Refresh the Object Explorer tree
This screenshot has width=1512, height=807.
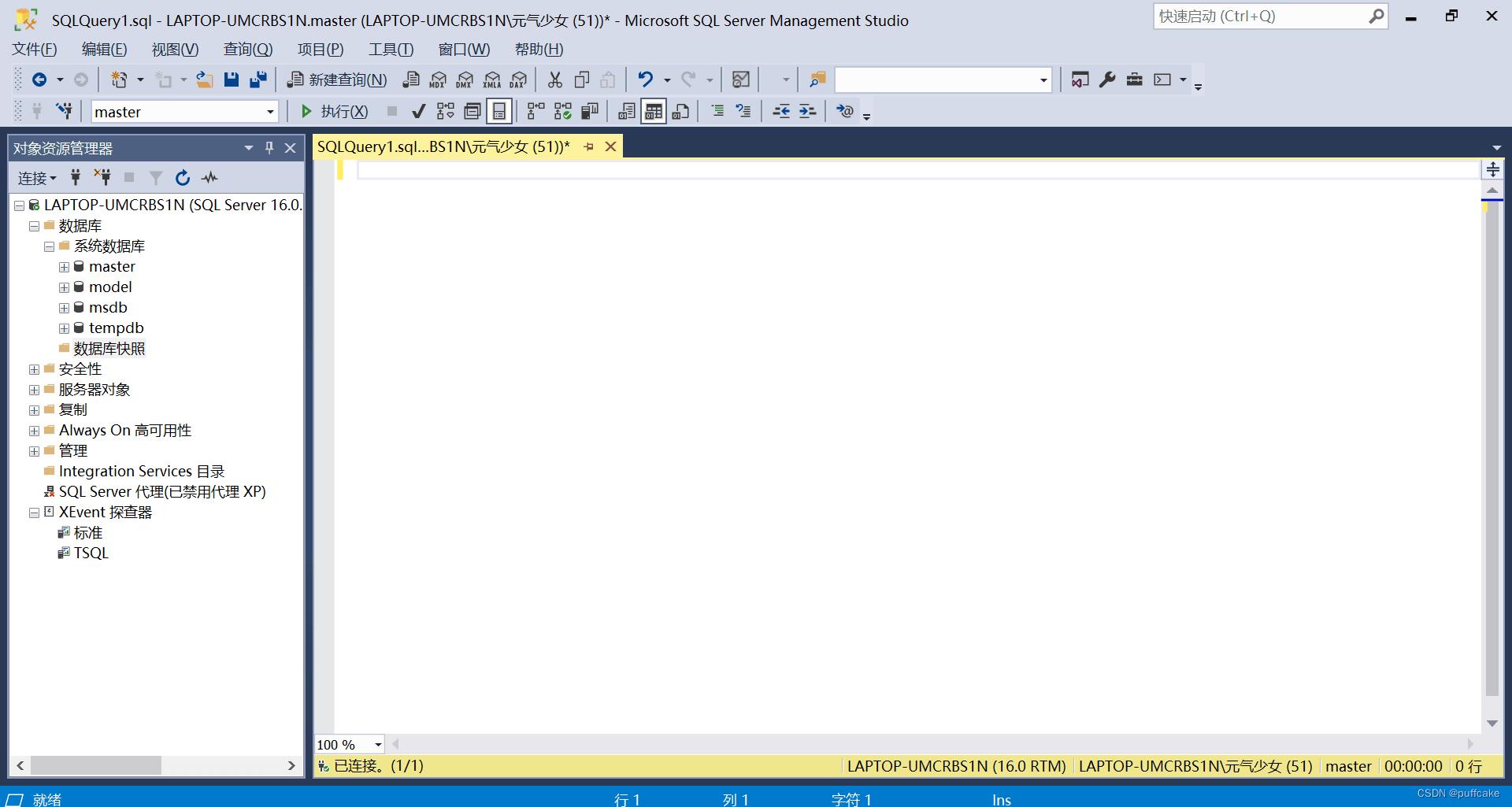click(x=183, y=178)
